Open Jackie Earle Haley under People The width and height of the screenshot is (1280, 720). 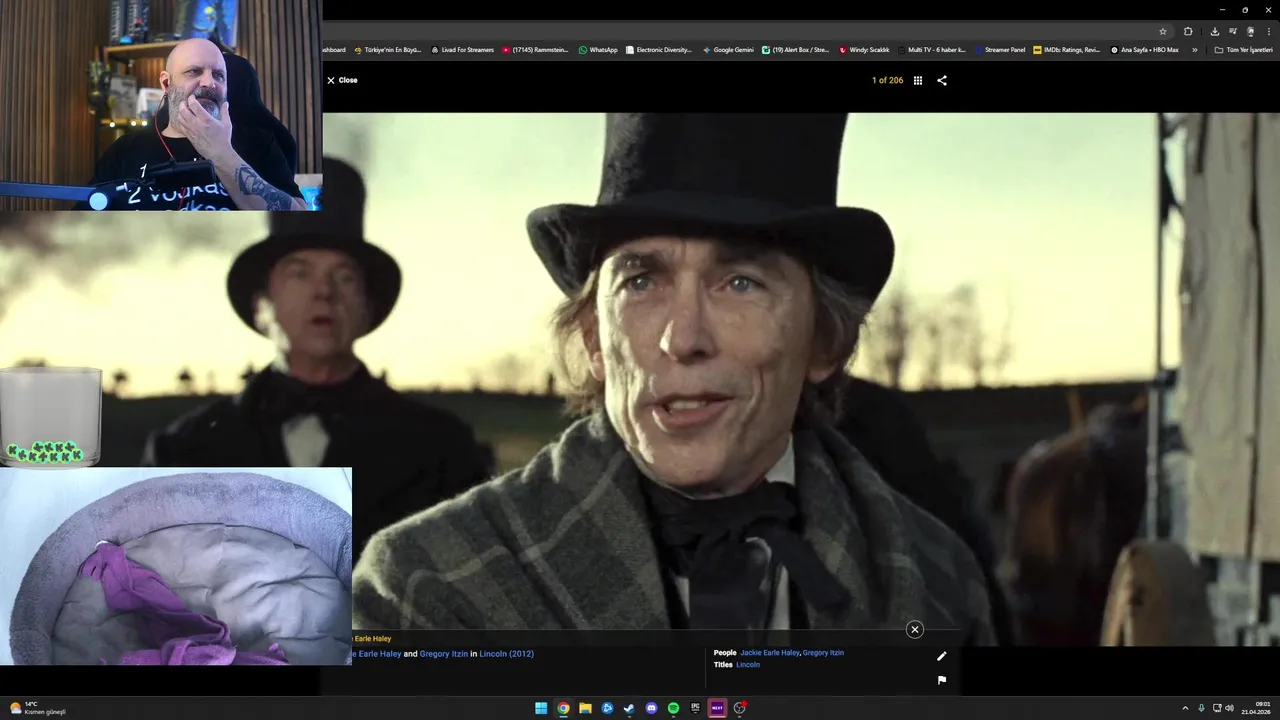point(770,653)
